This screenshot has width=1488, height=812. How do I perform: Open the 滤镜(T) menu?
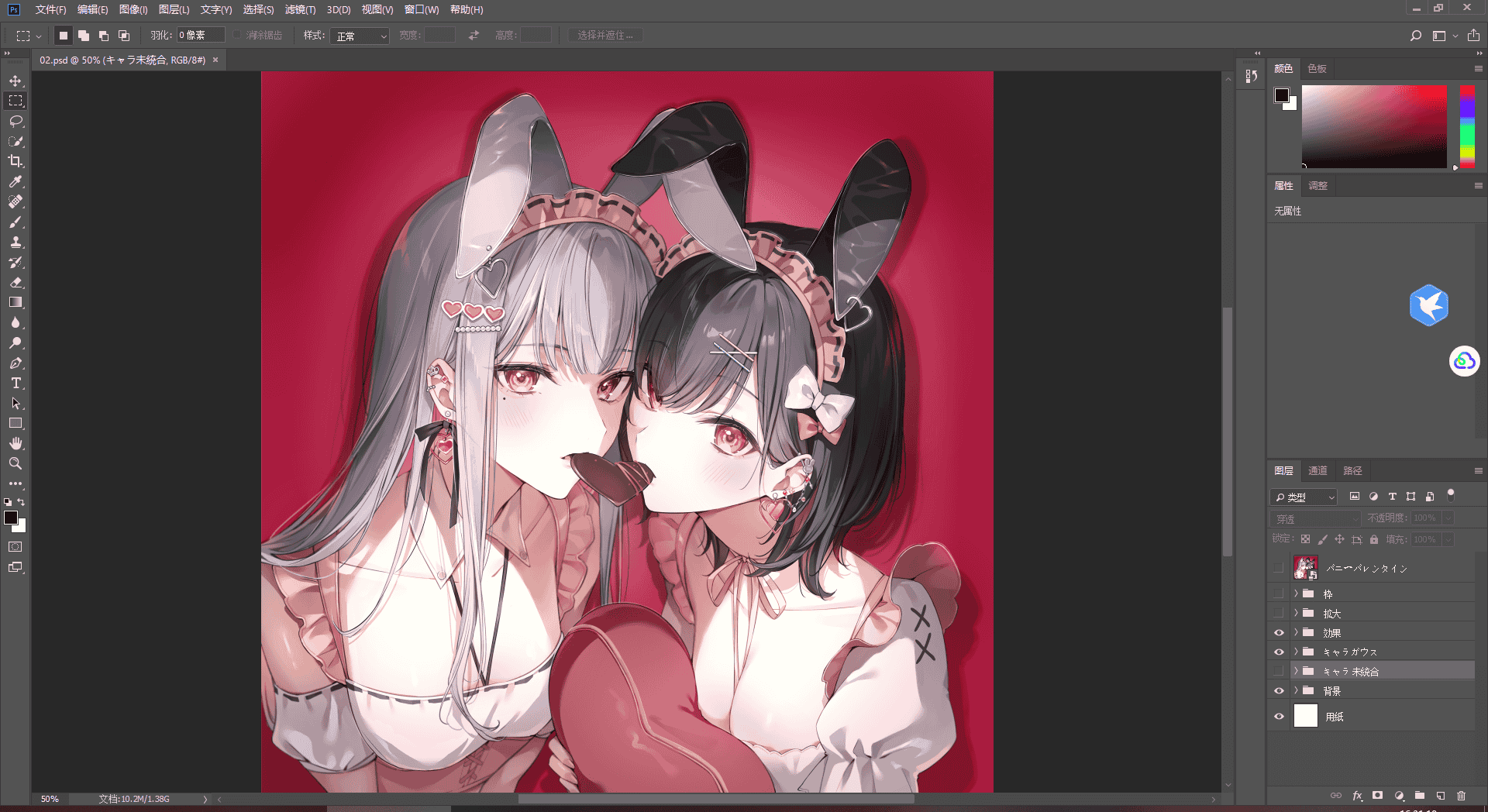tap(300, 9)
